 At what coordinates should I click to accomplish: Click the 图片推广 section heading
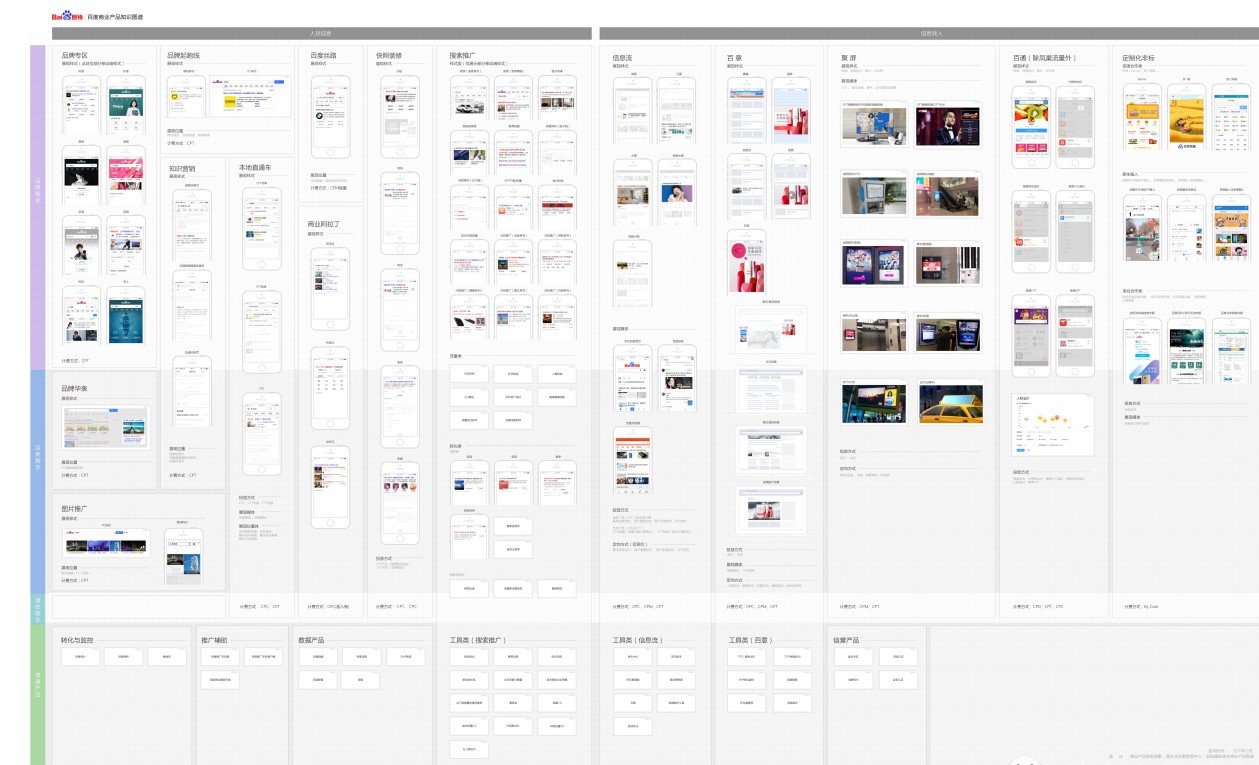(75, 509)
